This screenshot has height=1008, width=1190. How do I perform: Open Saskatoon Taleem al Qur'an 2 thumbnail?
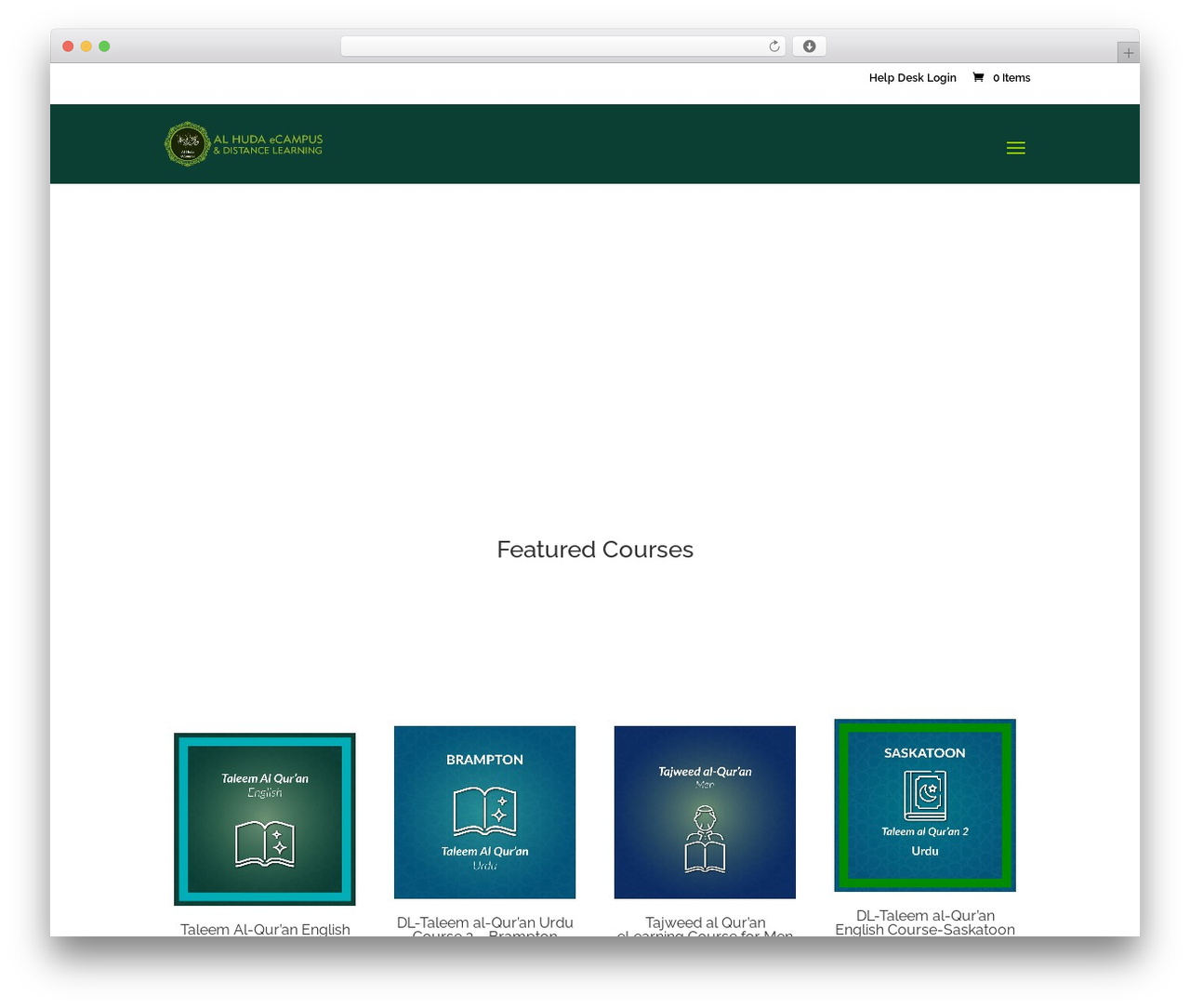925,805
